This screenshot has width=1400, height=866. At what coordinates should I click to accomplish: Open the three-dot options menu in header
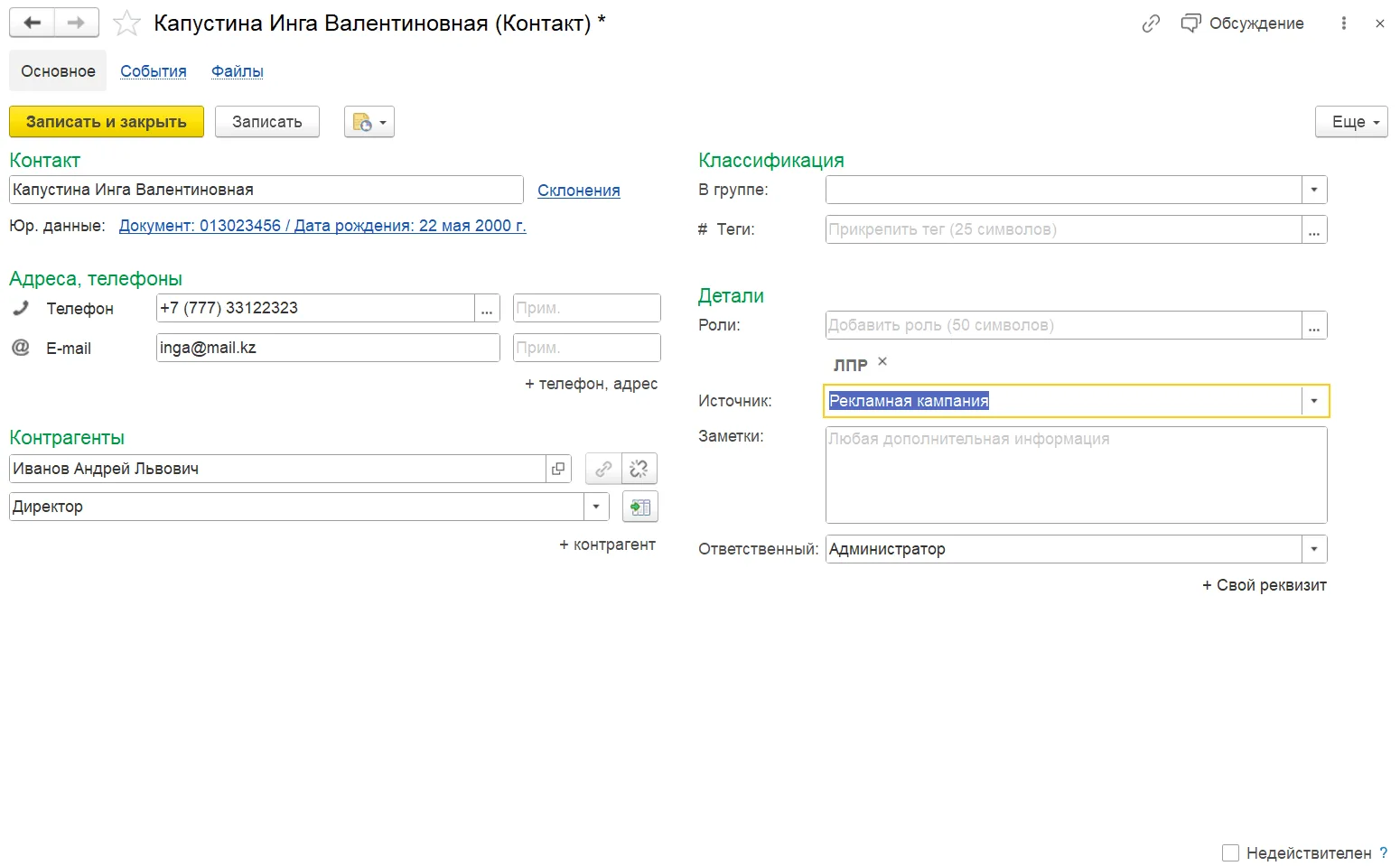coord(1344,23)
